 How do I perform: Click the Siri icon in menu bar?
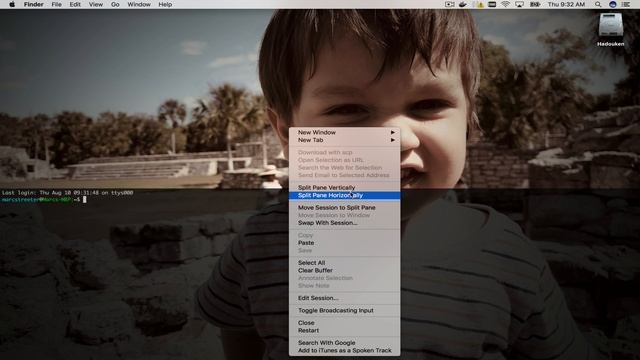click(612, 4)
